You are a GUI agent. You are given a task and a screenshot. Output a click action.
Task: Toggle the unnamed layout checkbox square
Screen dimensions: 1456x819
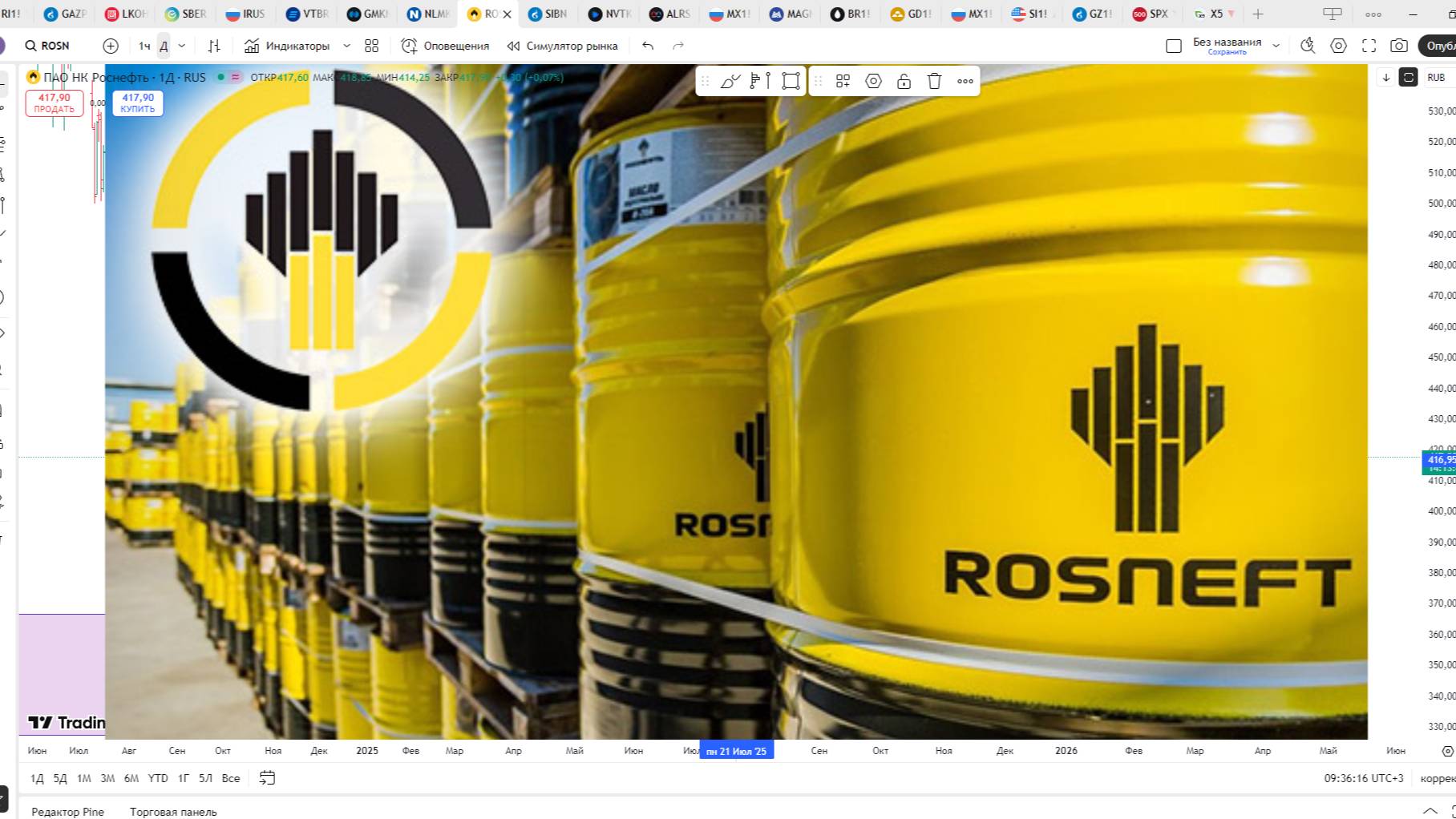pyautogui.click(x=1174, y=46)
